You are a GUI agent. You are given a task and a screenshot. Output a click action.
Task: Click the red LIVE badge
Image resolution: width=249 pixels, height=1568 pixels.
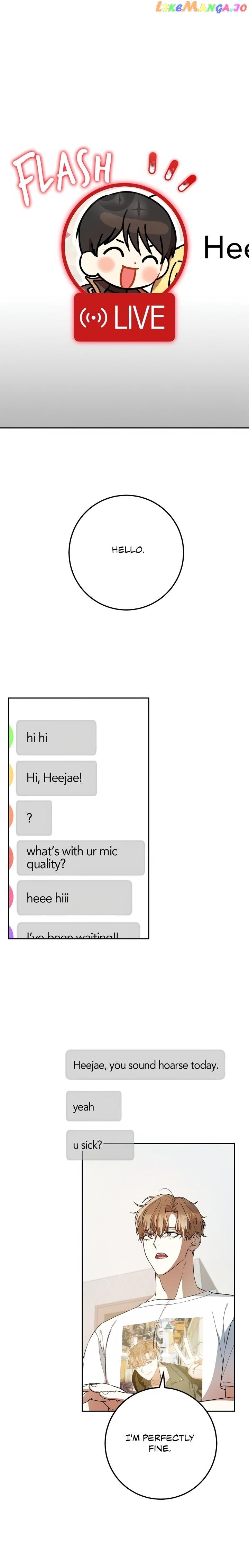coord(124,317)
